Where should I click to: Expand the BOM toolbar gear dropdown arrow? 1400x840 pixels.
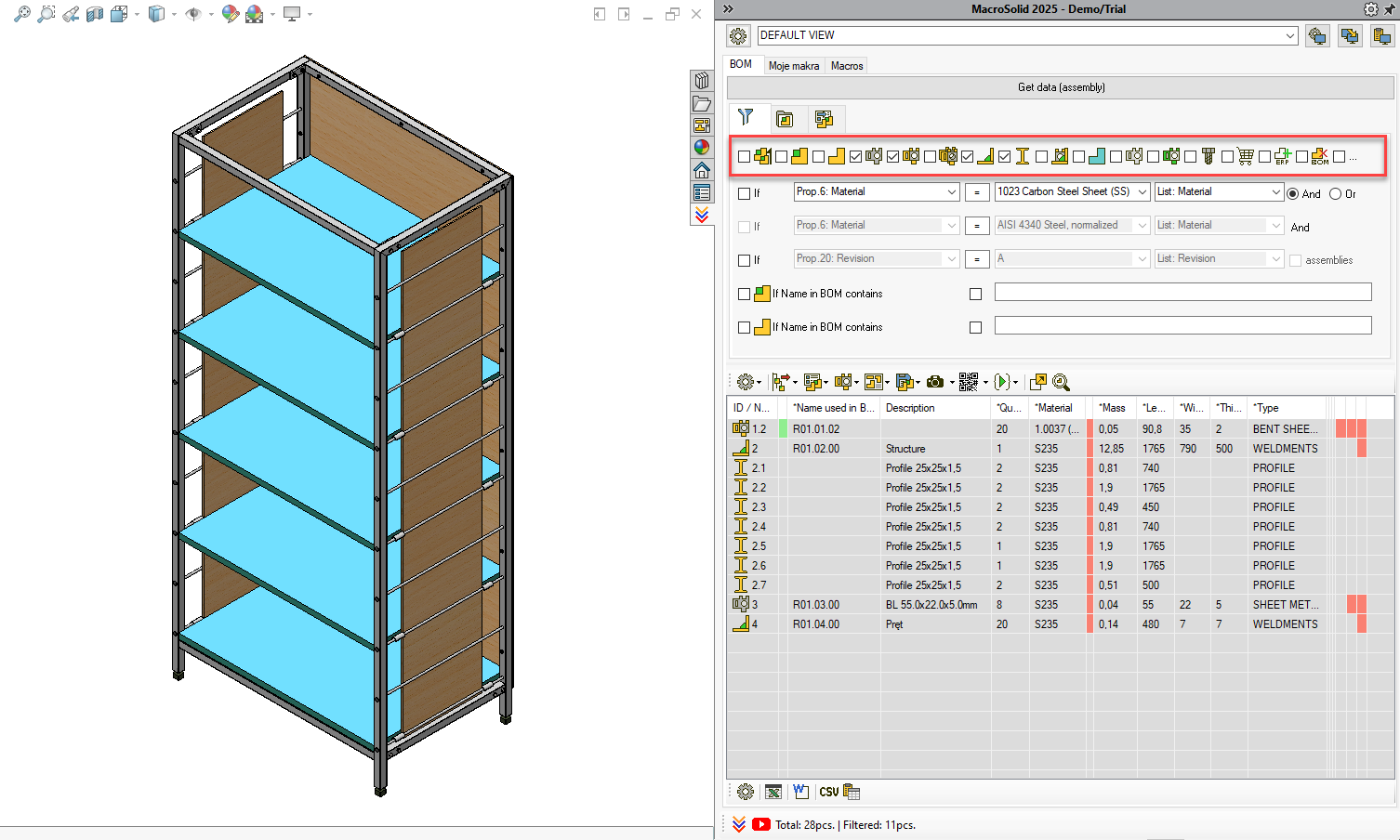tap(759, 383)
